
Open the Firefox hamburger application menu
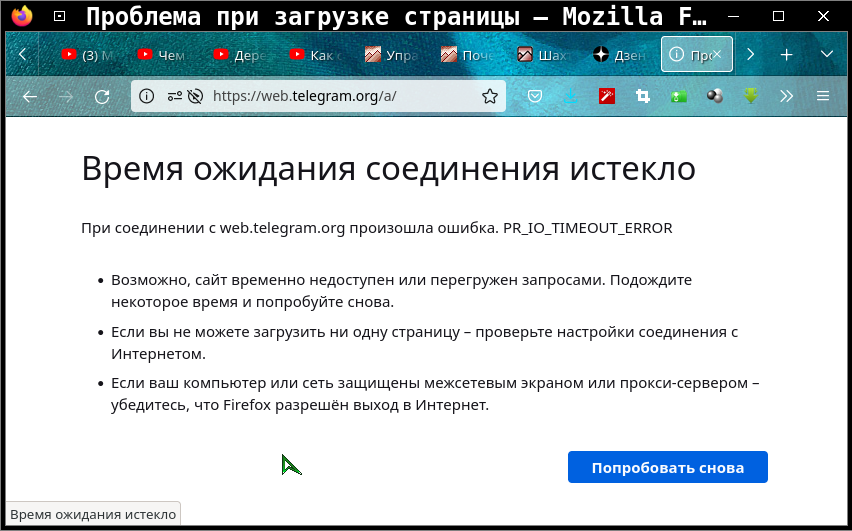pos(823,97)
